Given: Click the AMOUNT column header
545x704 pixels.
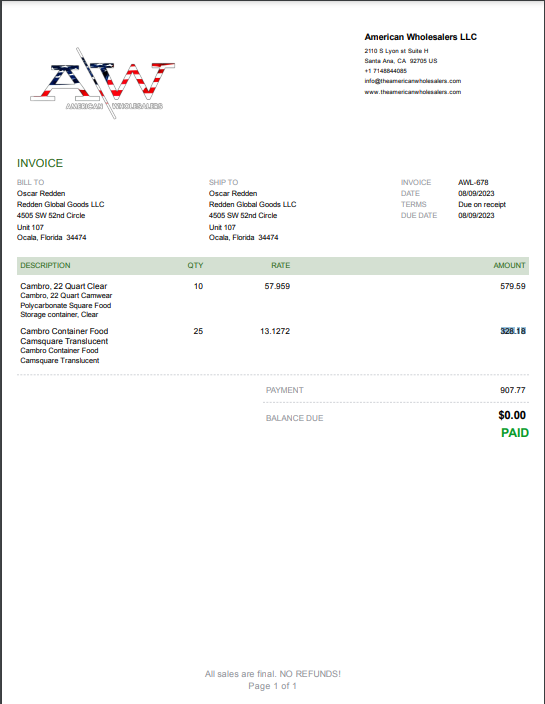Looking at the screenshot, I should pos(510,265).
